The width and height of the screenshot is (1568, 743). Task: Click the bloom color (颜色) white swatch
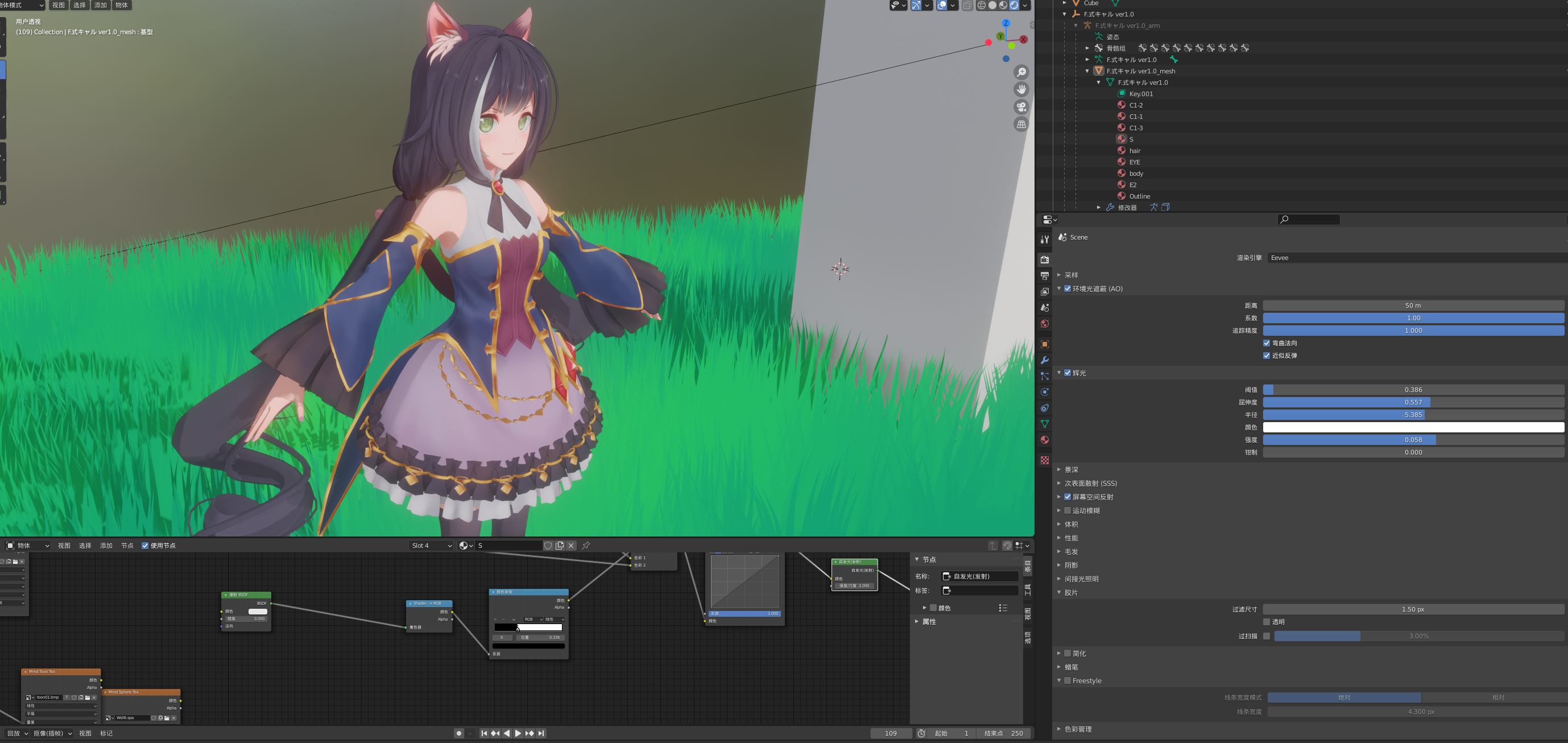[1413, 427]
